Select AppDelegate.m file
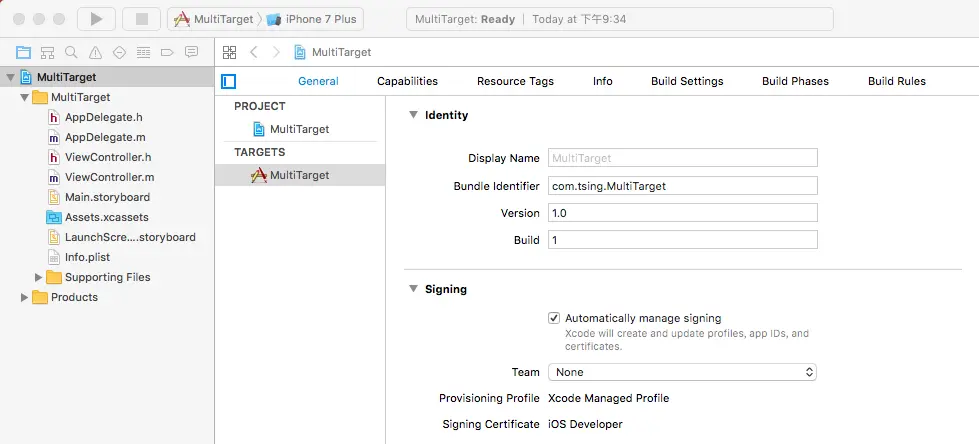The width and height of the screenshot is (979, 444). pos(105,137)
